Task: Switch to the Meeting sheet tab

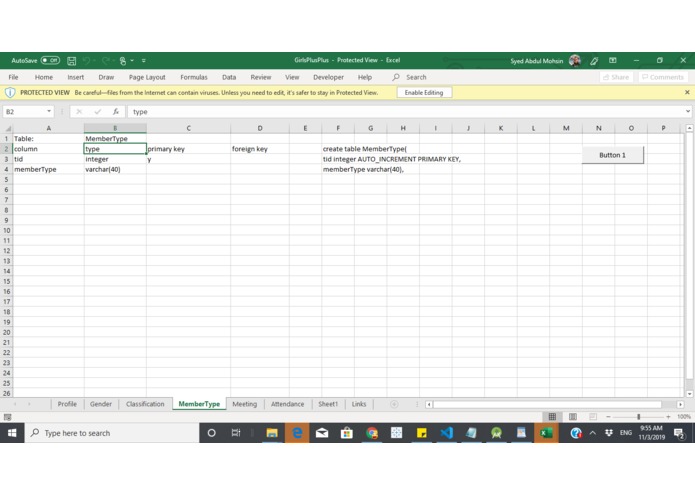Action: pyautogui.click(x=245, y=404)
